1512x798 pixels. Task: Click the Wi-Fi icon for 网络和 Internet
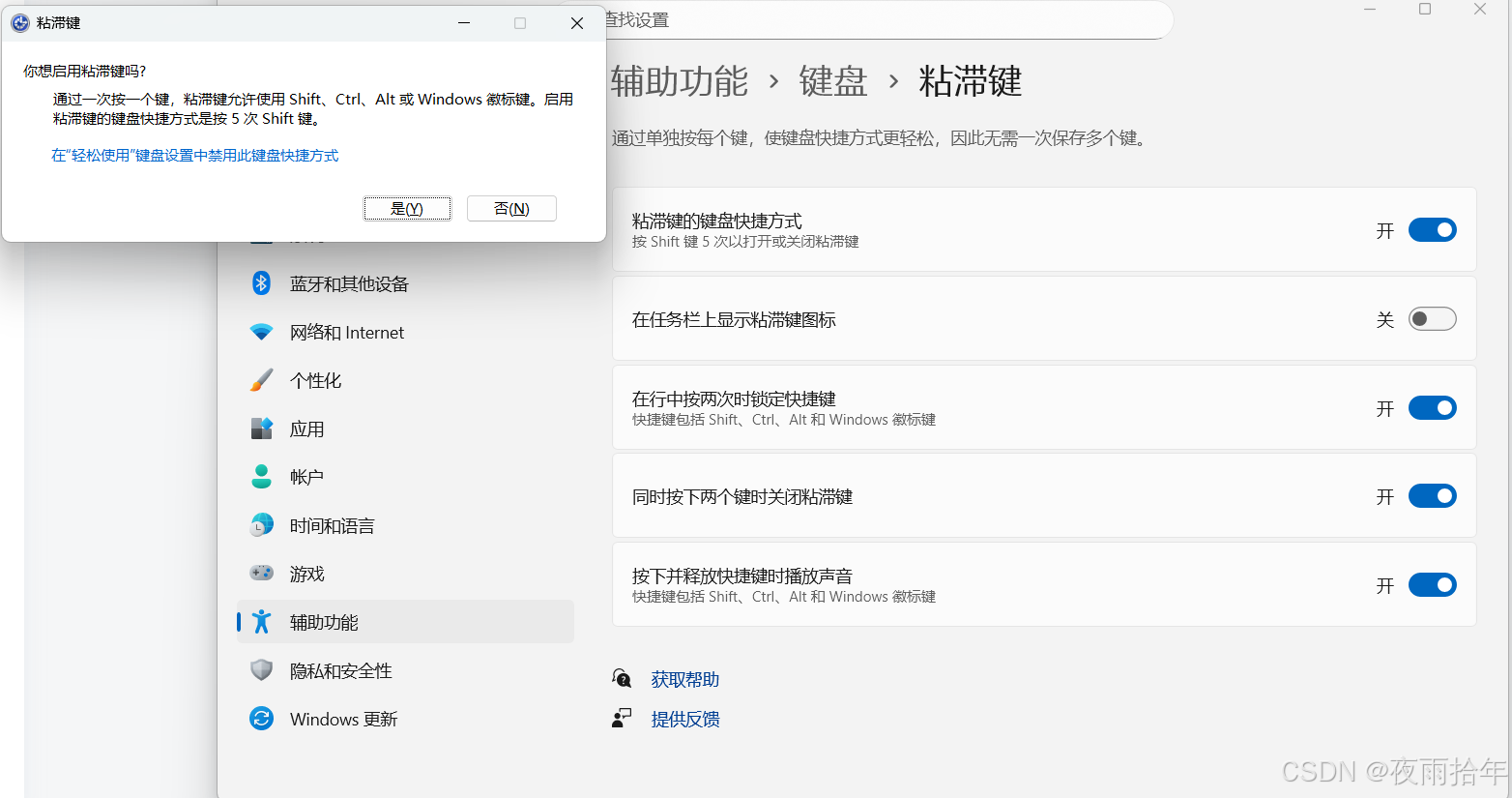[261, 332]
